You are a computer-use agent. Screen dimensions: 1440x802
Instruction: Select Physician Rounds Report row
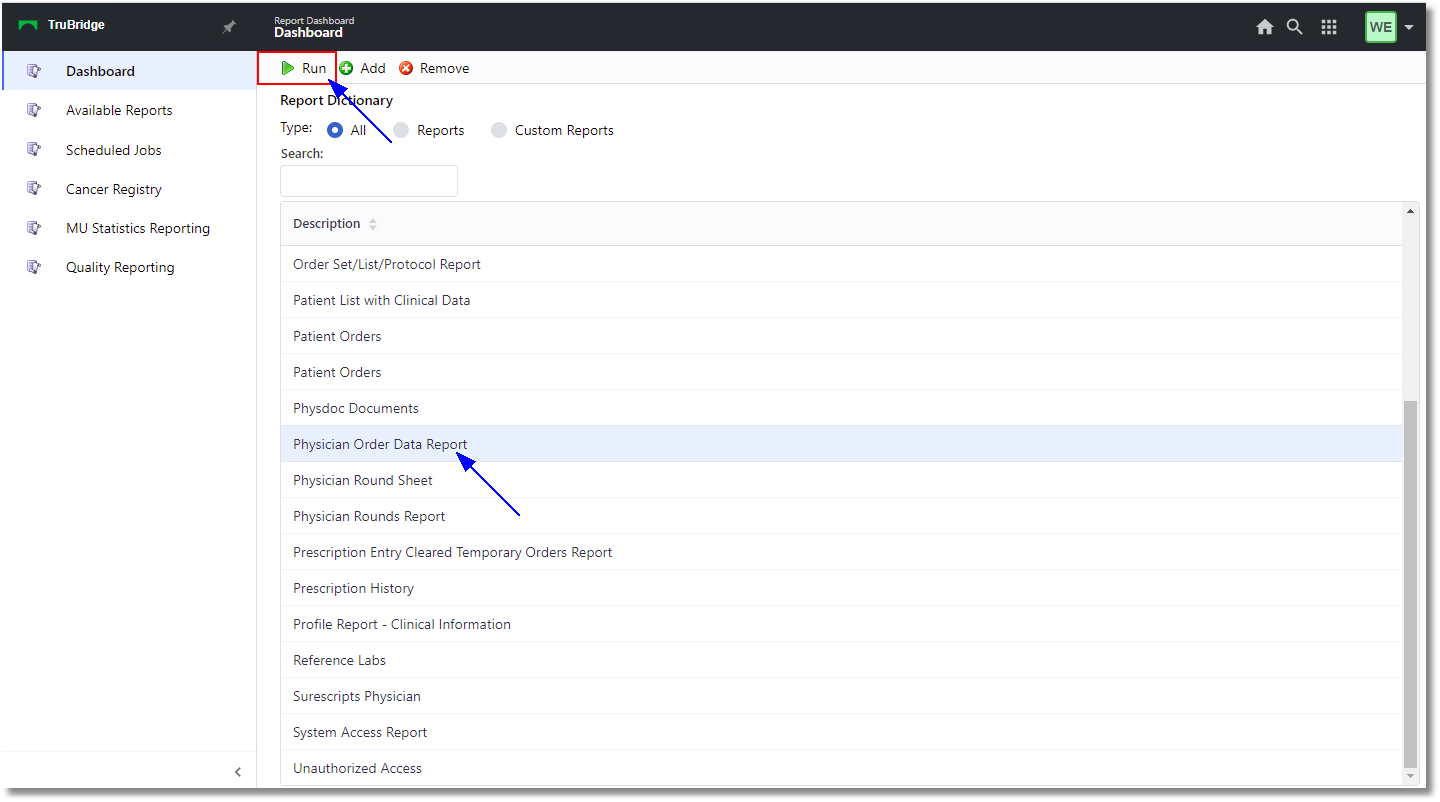tap(841, 516)
